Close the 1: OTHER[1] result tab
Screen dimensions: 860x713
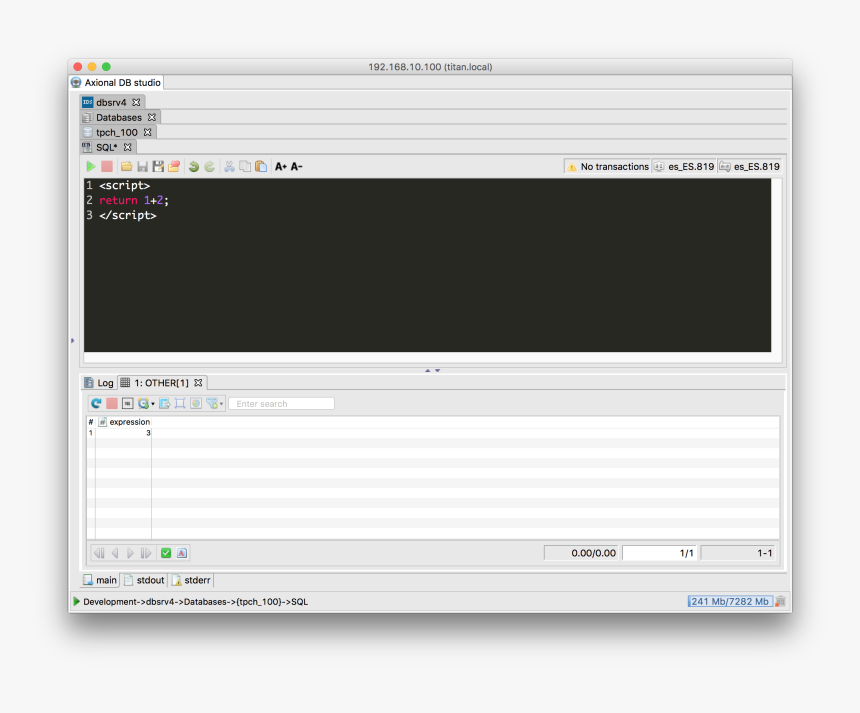199,383
